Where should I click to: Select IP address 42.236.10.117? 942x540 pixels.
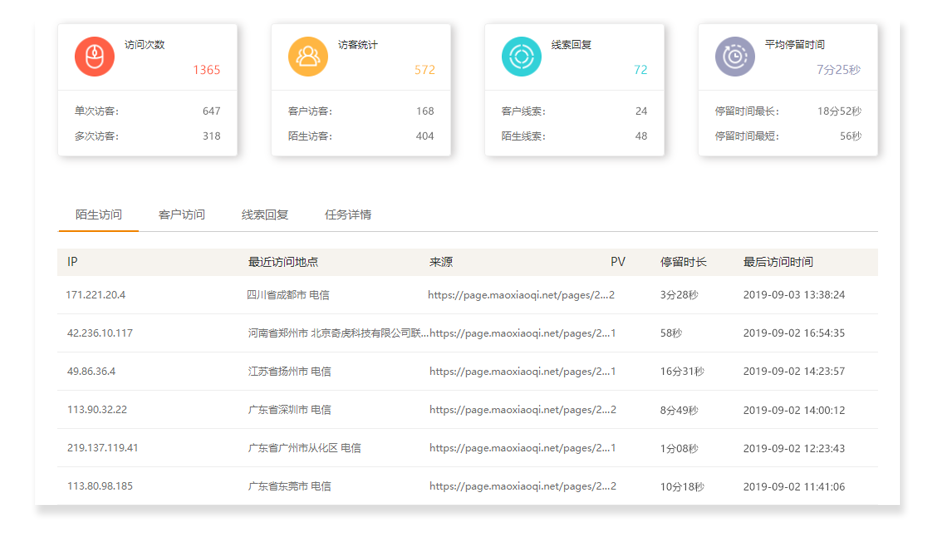click(x=100, y=333)
